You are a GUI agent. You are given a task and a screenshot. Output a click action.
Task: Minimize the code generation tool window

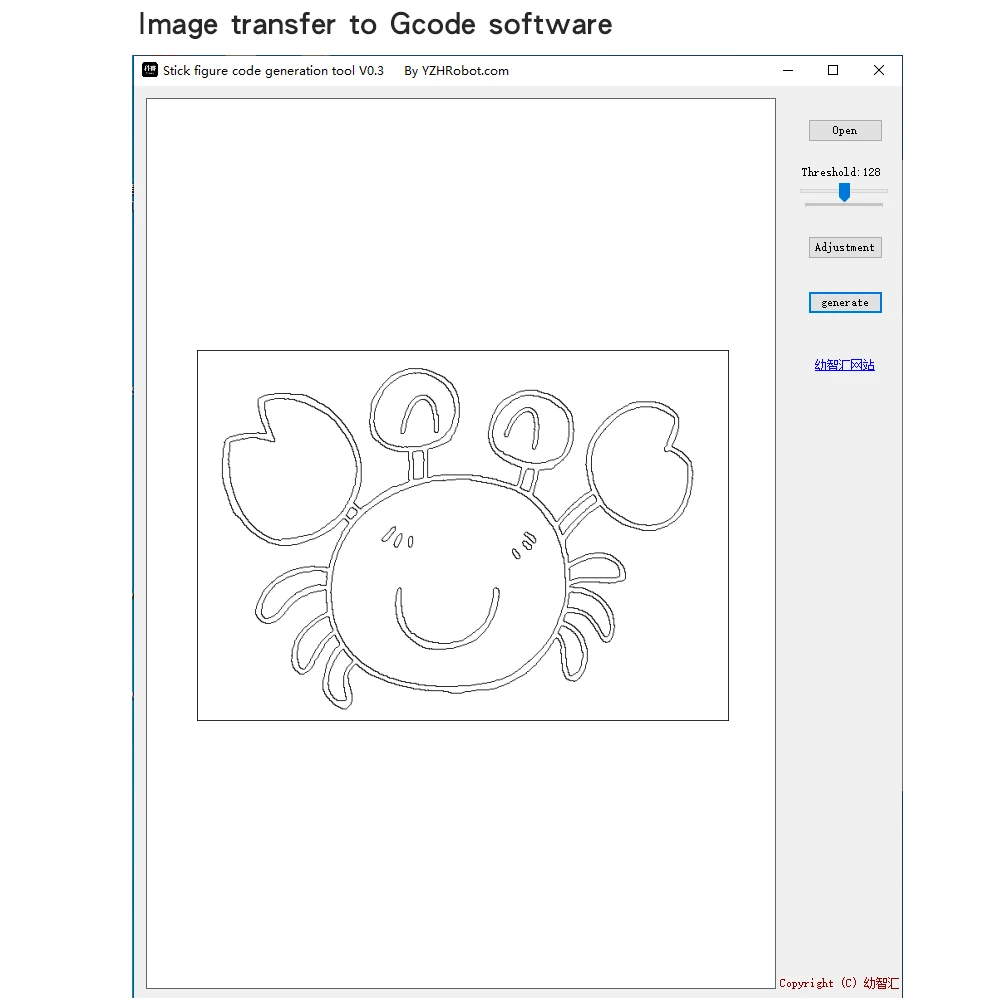tap(789, 70)
